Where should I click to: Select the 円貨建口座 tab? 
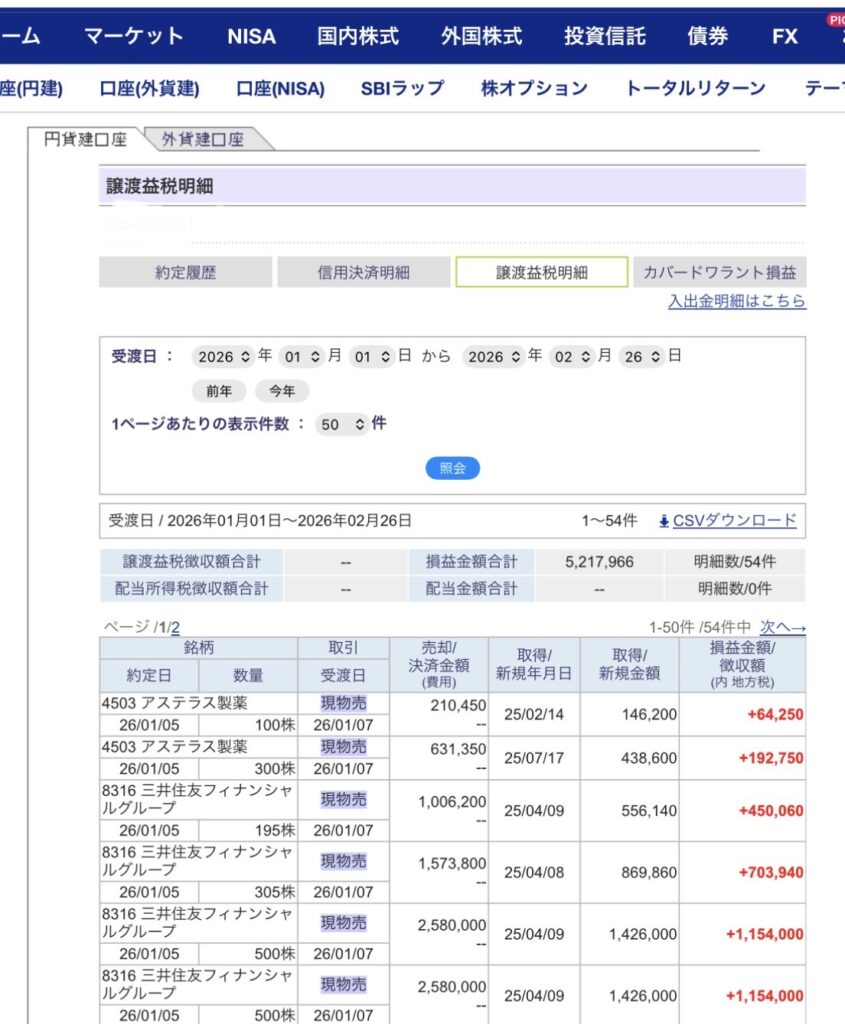coord(86,140)
